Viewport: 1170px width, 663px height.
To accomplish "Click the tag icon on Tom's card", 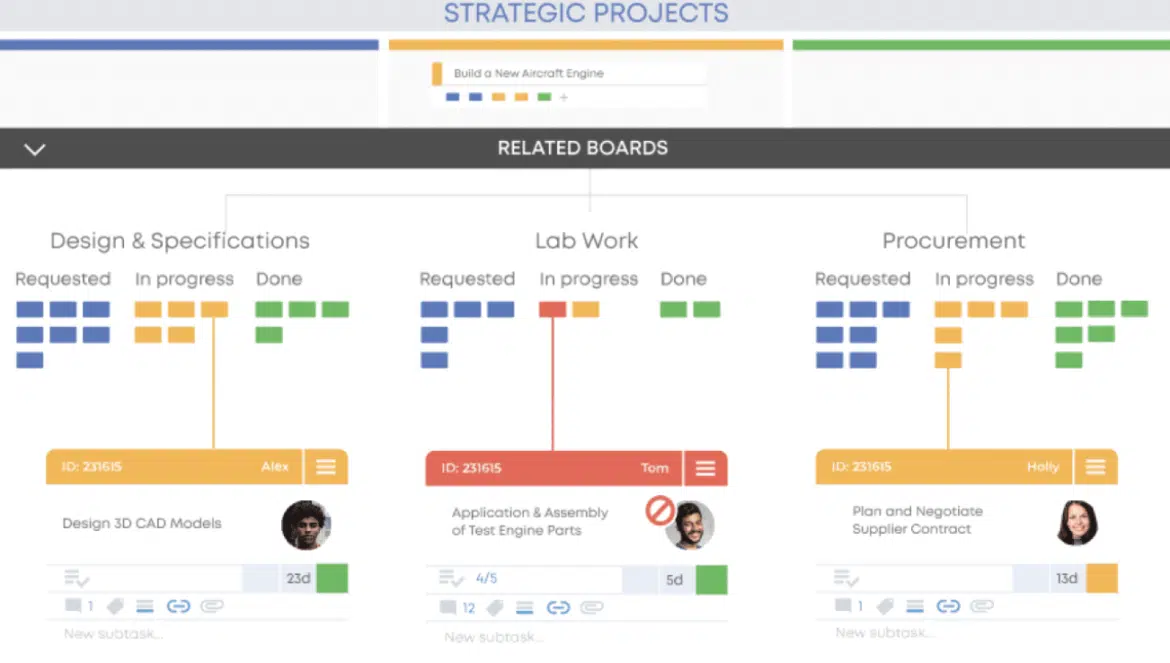I will [494, 607].
